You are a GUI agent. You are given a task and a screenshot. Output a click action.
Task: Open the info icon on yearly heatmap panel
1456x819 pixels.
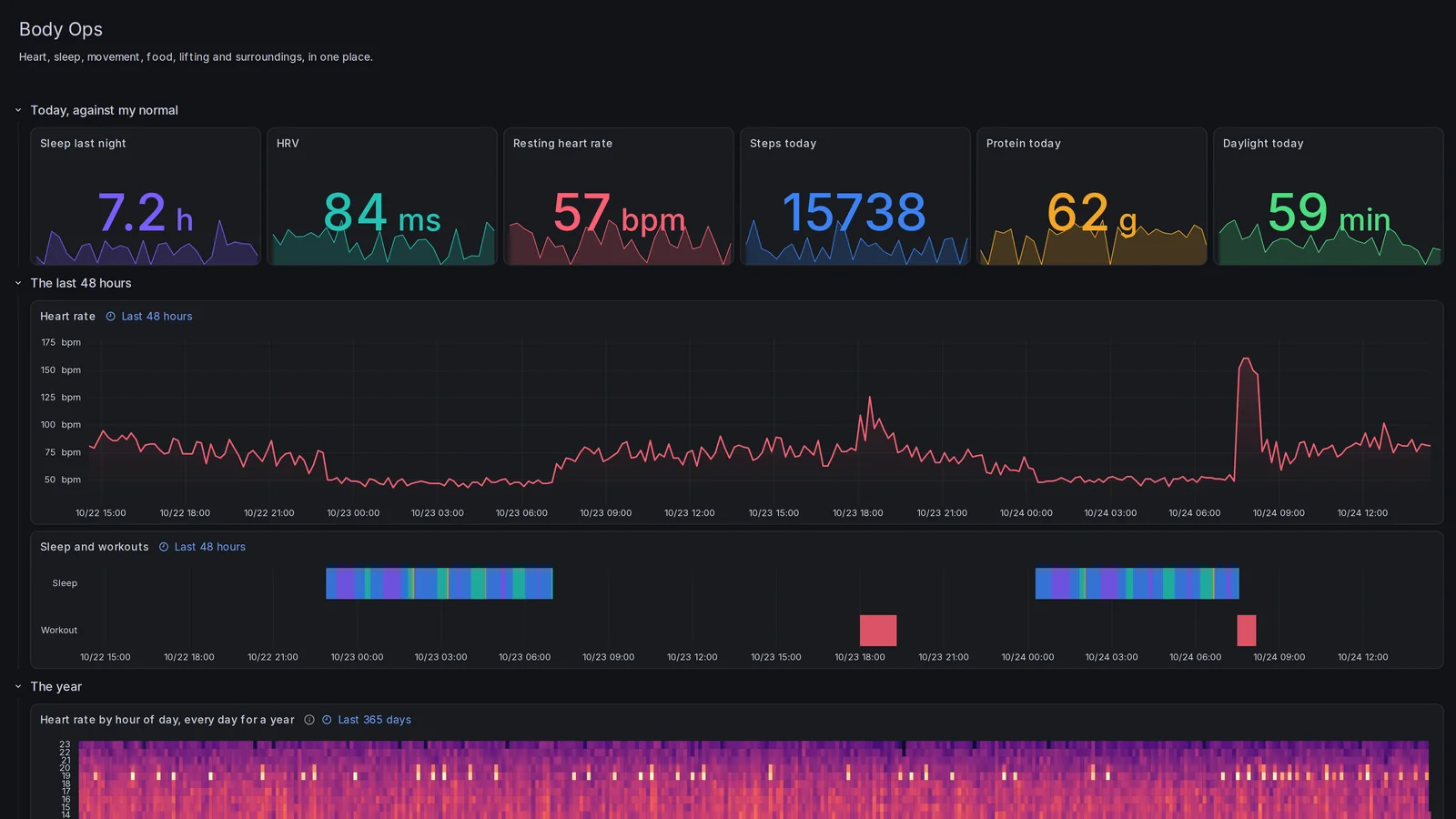point(309,720)
